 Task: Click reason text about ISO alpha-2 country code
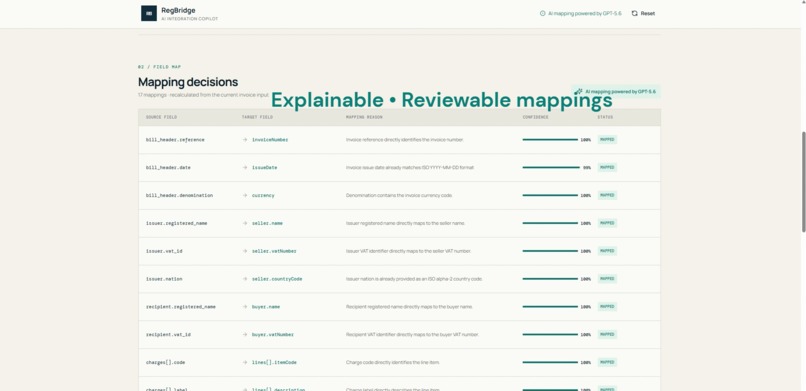click(414, 278)
